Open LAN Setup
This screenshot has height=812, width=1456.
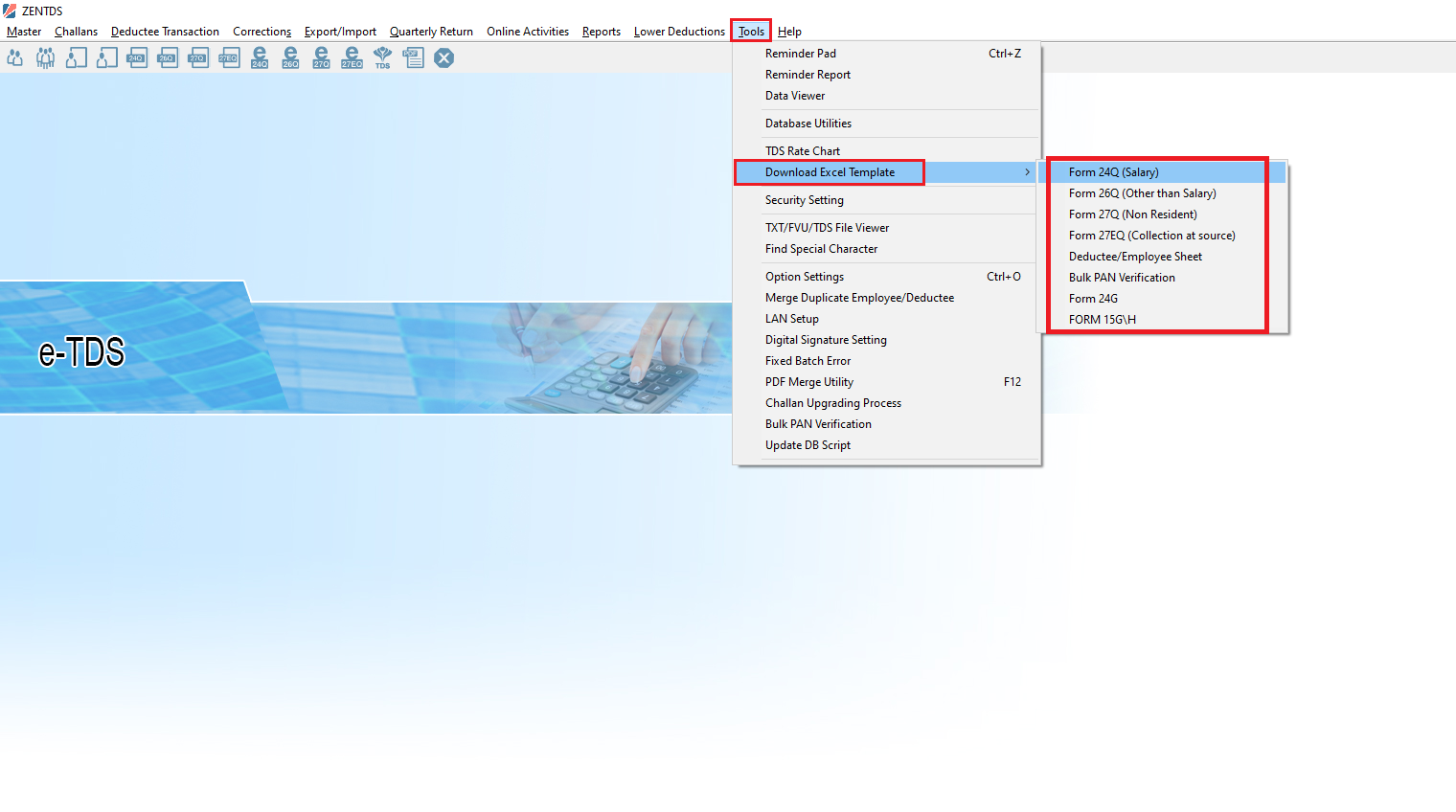887,319
